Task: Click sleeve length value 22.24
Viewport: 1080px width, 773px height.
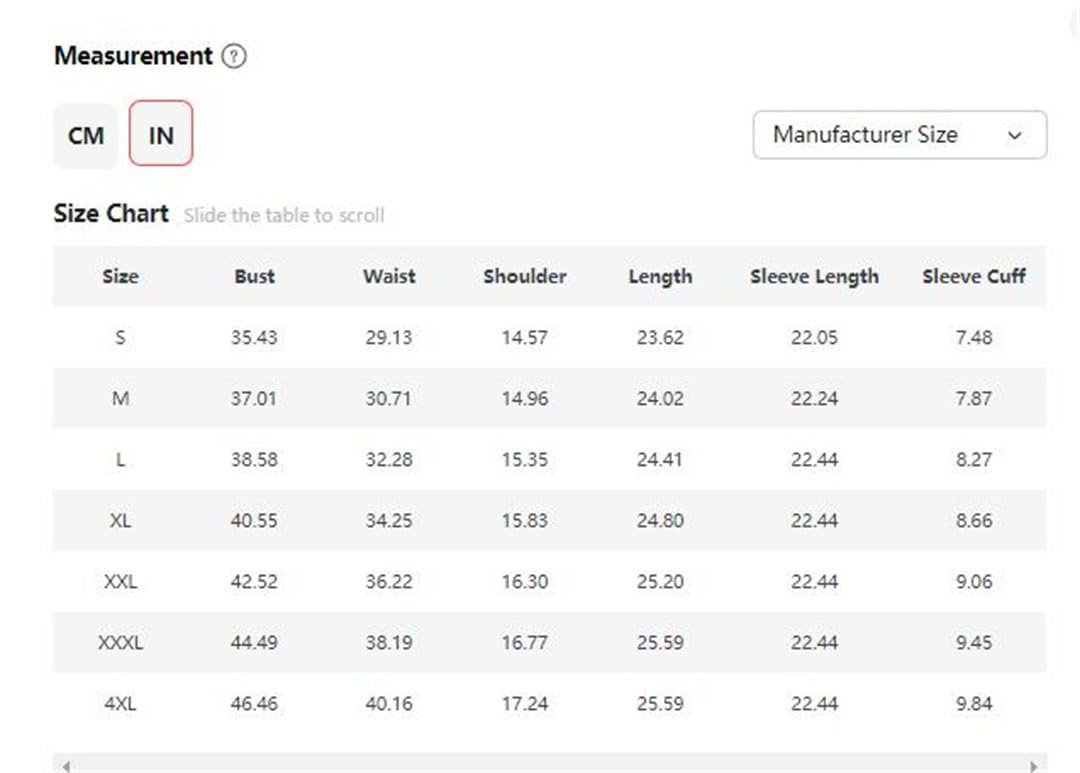Action: [x=814, y=398]
